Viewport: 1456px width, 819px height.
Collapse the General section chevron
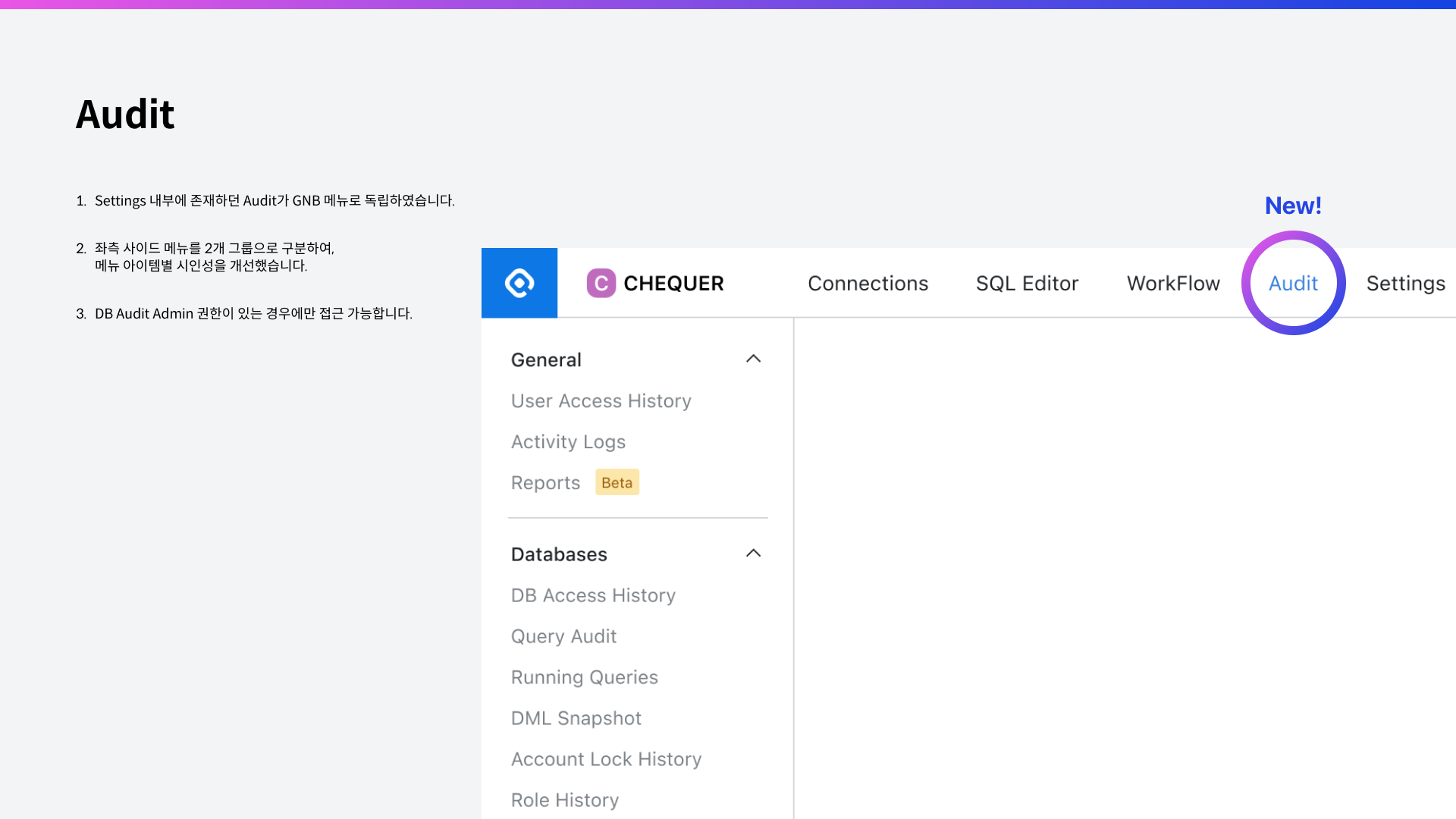coord(753,359)
